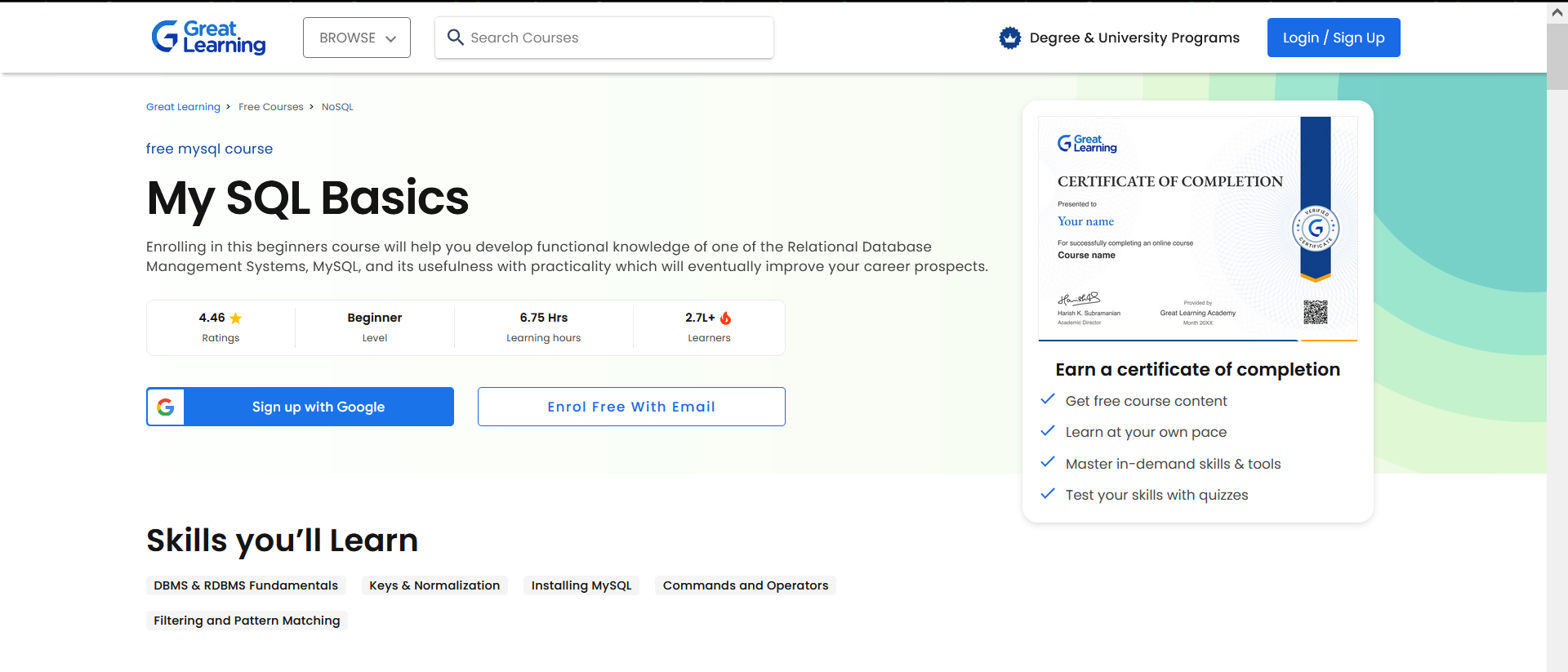The width and height of the screenshot is (1568, 672).
Task: Click the QR code on the certificate
Action: coord(1316,312)
